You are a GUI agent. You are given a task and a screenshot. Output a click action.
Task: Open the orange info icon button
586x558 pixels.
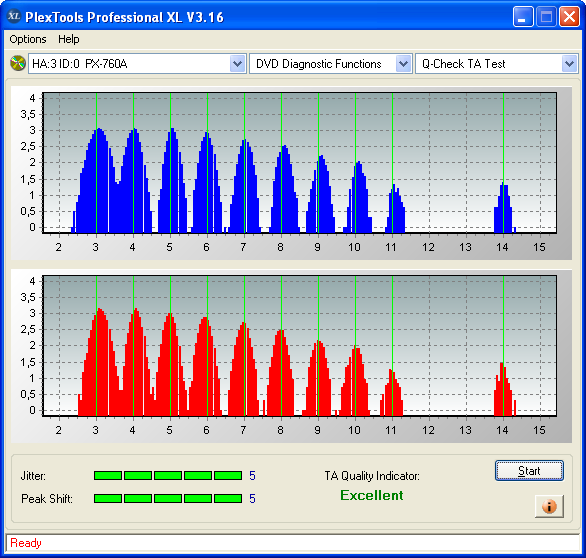click(549, 506)
